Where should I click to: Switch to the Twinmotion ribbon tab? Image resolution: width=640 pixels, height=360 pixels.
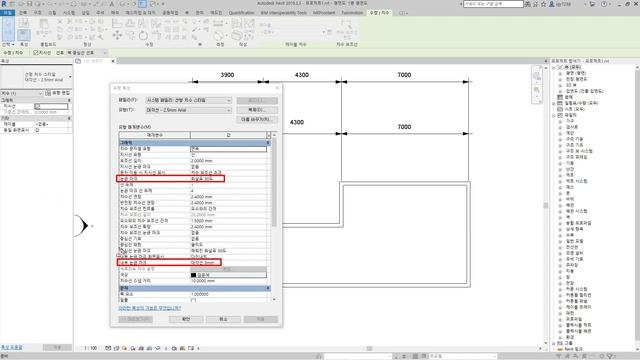tap(352, 13)
